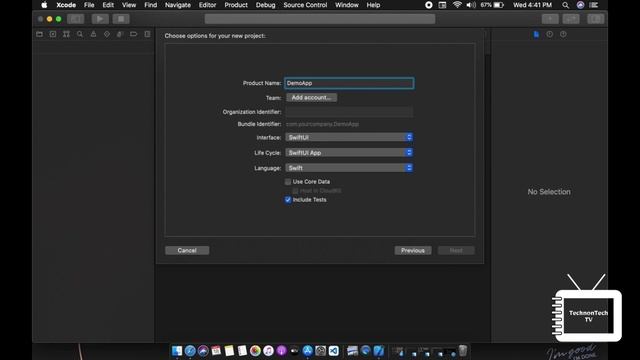640x360 pixels.
Task: Open Spotlight search in menu bar
Action: [x=565, y=5]
